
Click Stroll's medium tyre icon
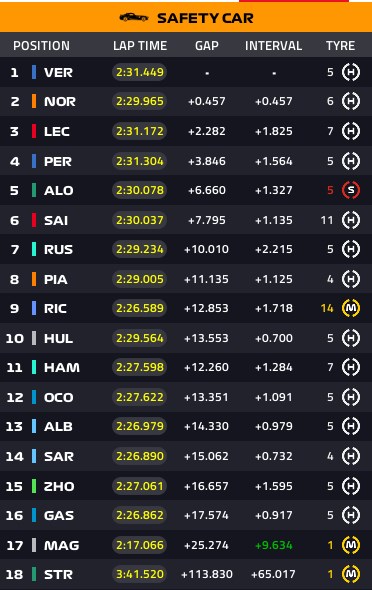coord(351,574)
